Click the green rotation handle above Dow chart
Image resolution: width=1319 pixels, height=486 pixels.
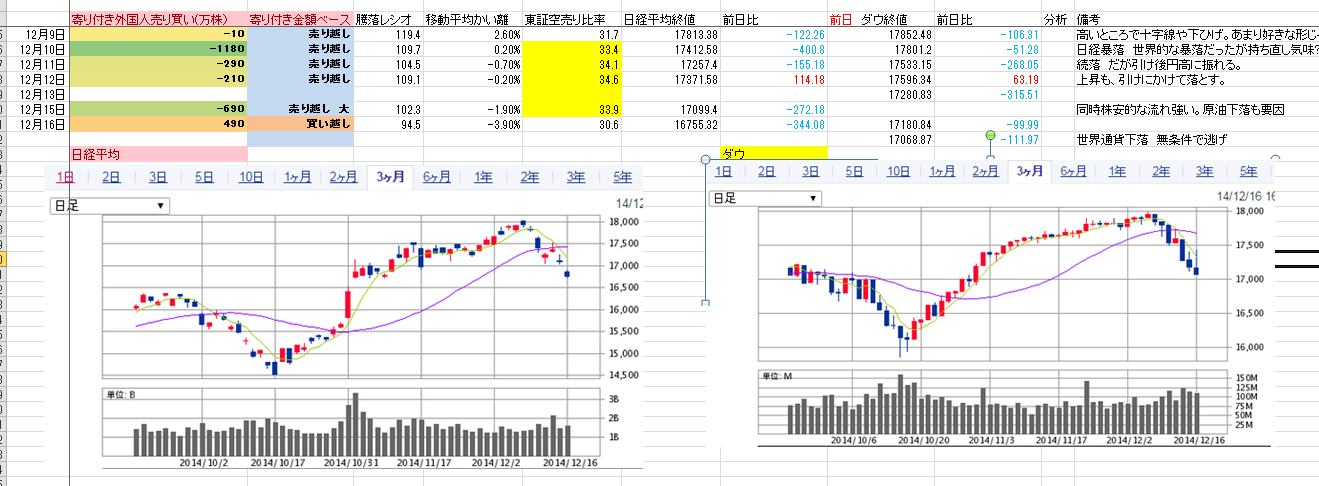point(991,135)
